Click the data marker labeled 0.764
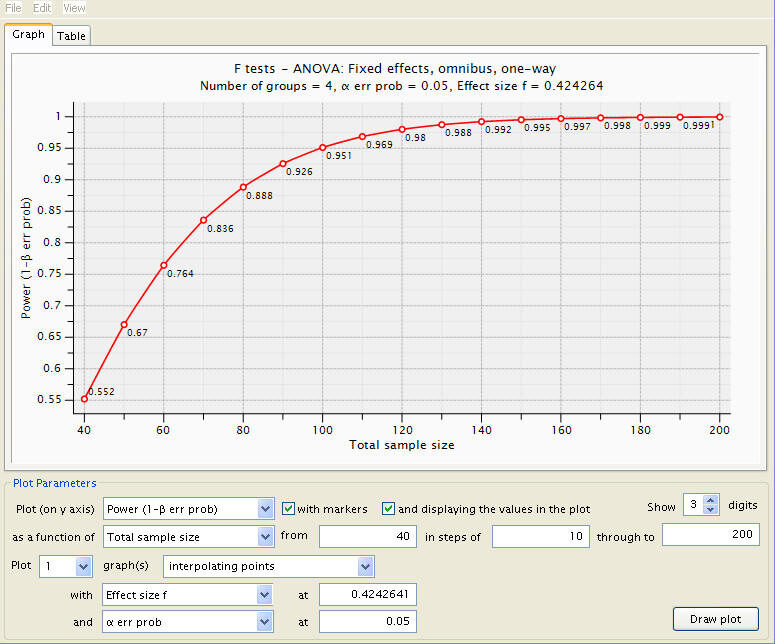Screen dimensions: 775x644 pos(164,265)
